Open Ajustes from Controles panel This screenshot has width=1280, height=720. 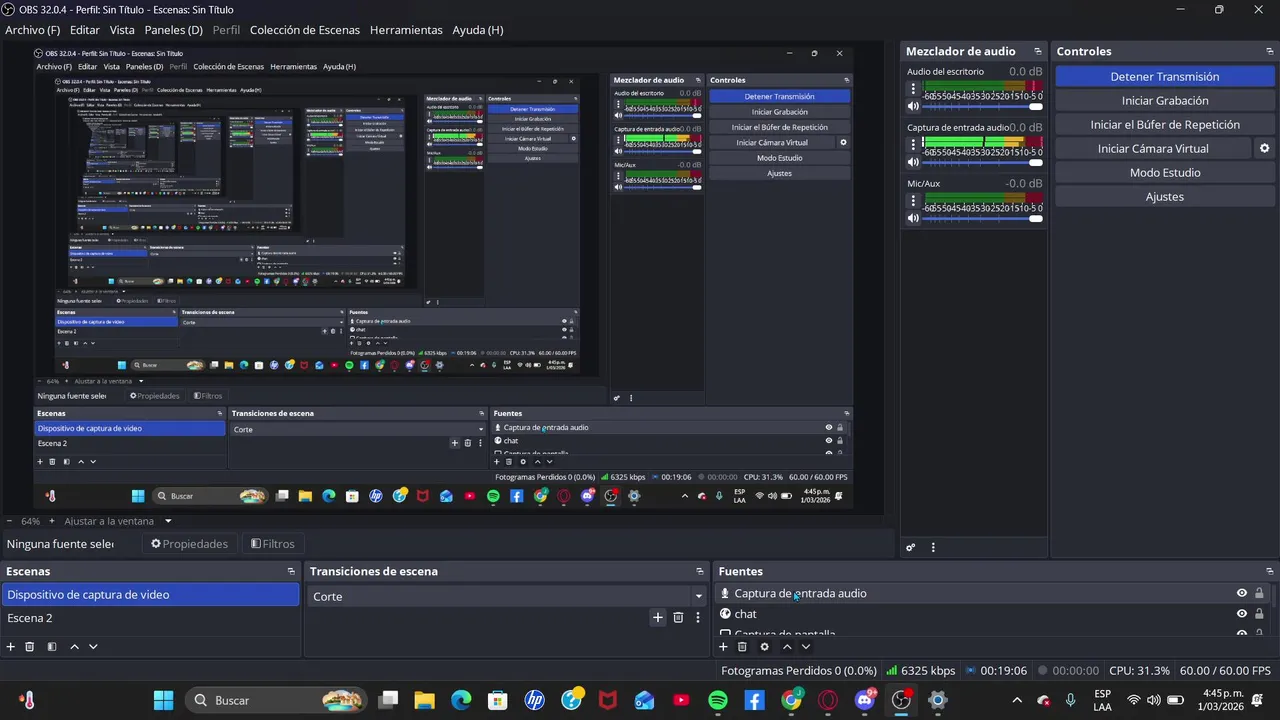pos(1165,196)
